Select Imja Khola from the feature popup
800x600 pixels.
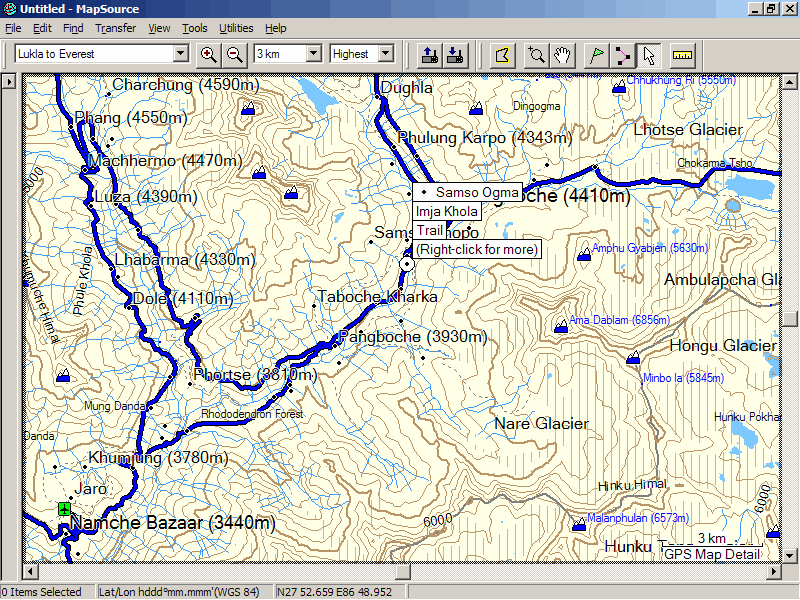click(x=447, y=211)
